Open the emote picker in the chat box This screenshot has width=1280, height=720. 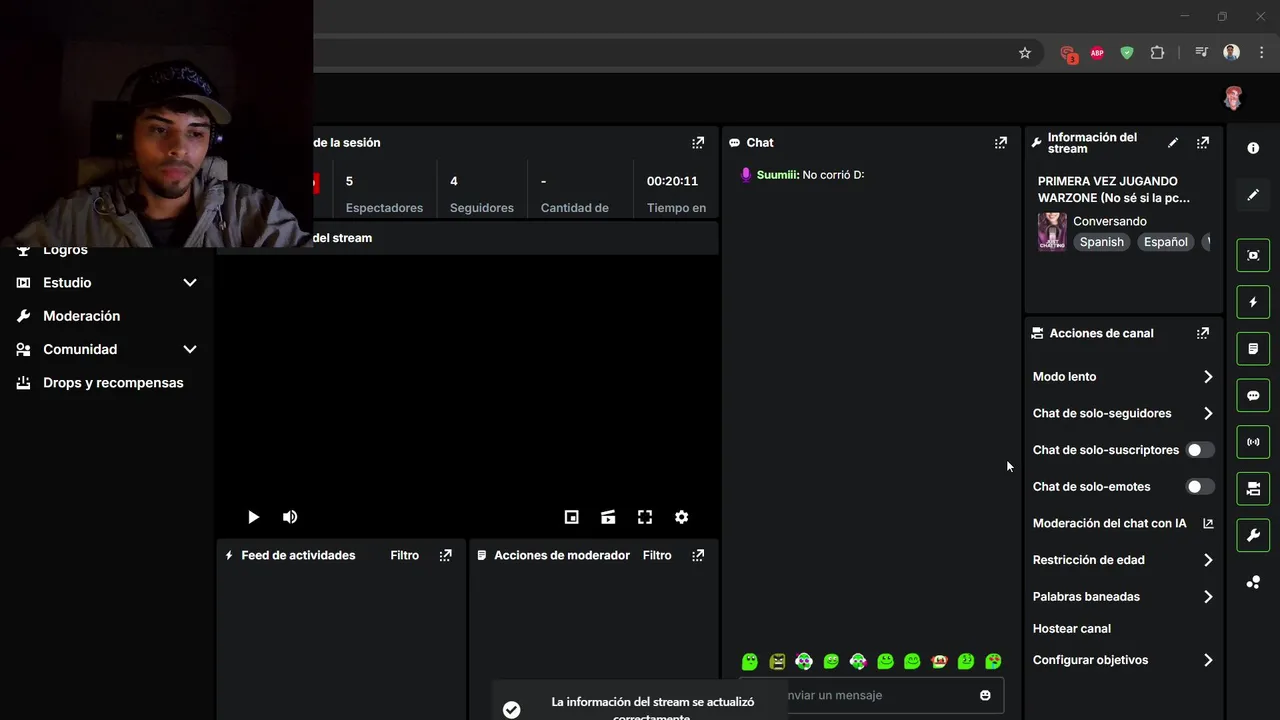(x=985, y=695)
